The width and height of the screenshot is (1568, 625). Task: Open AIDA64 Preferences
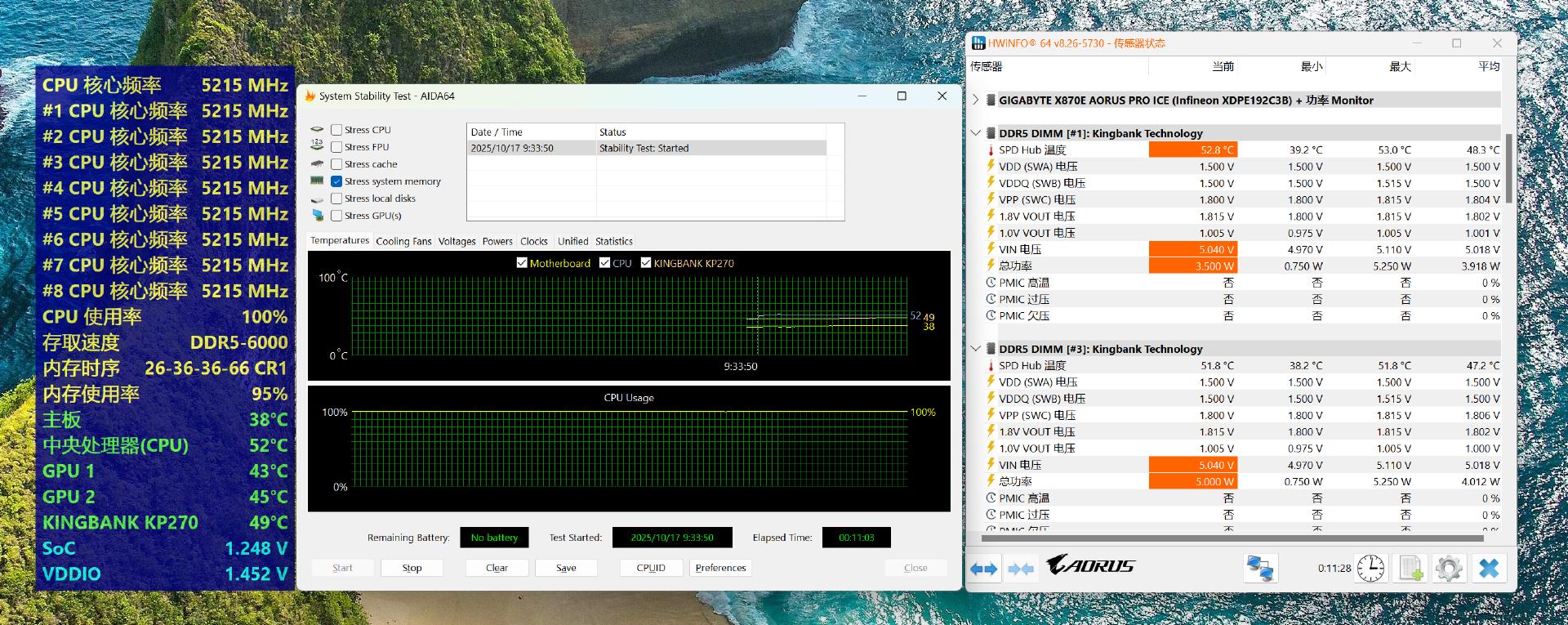pyautogui.click(x=721, y=568)
